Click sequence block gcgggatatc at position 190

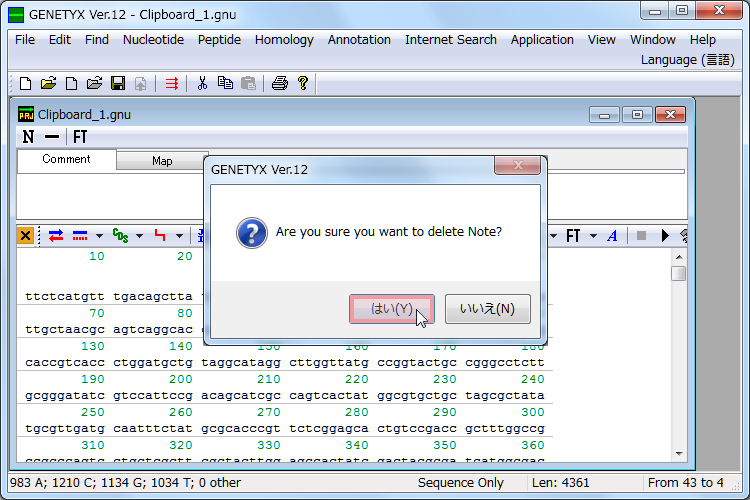pyautogui.click(x=65, y=396)
